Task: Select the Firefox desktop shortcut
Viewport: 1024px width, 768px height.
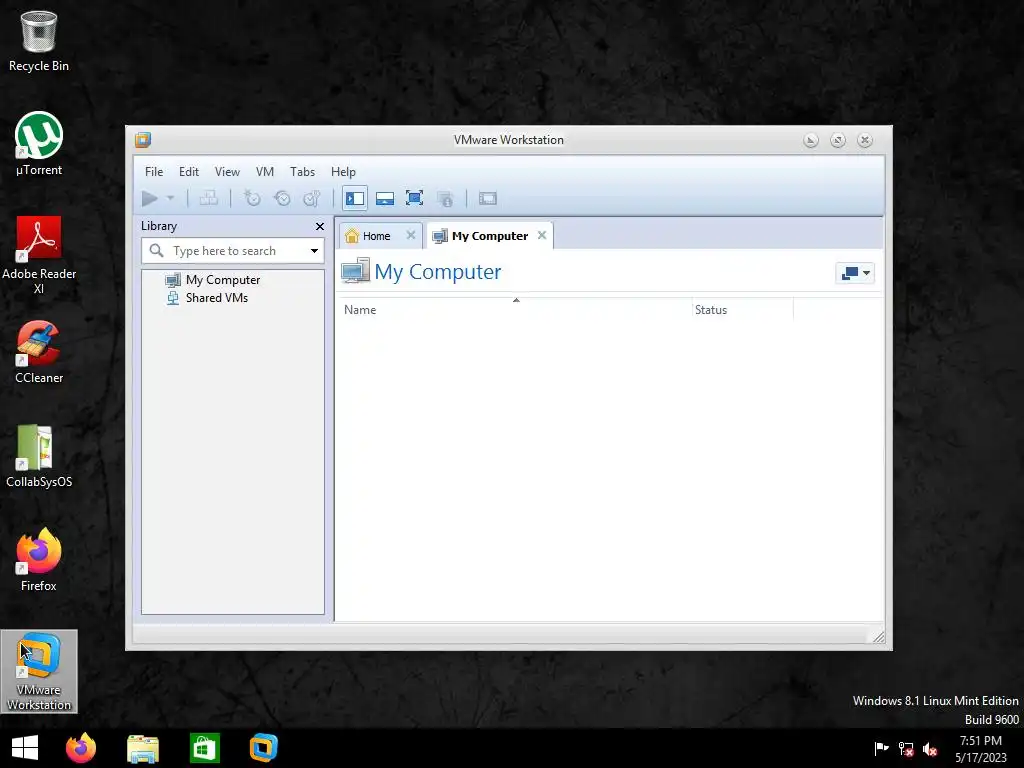Action: pyautogui.click(x=39, y=560)
